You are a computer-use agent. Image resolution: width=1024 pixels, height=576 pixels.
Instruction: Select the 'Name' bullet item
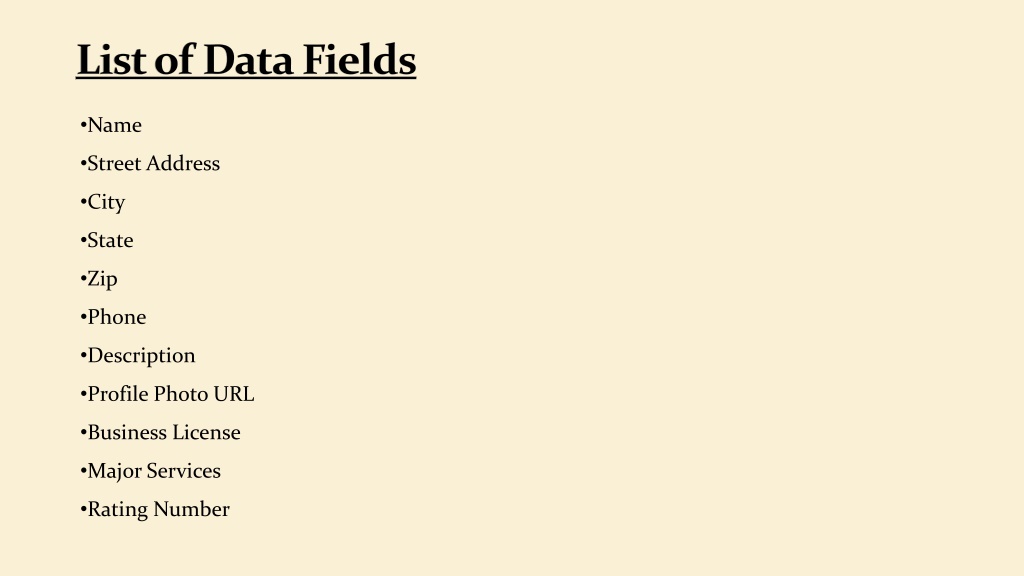tap(111, 125)
